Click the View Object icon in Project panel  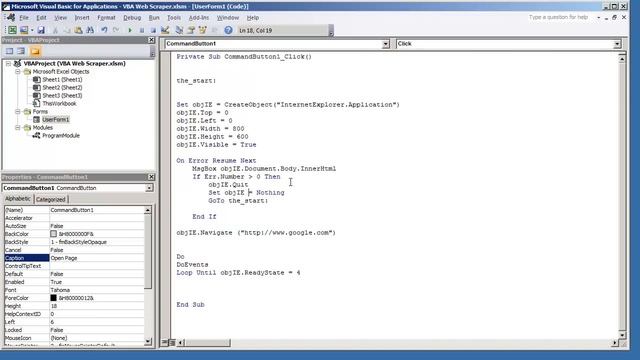pos(21,51)
